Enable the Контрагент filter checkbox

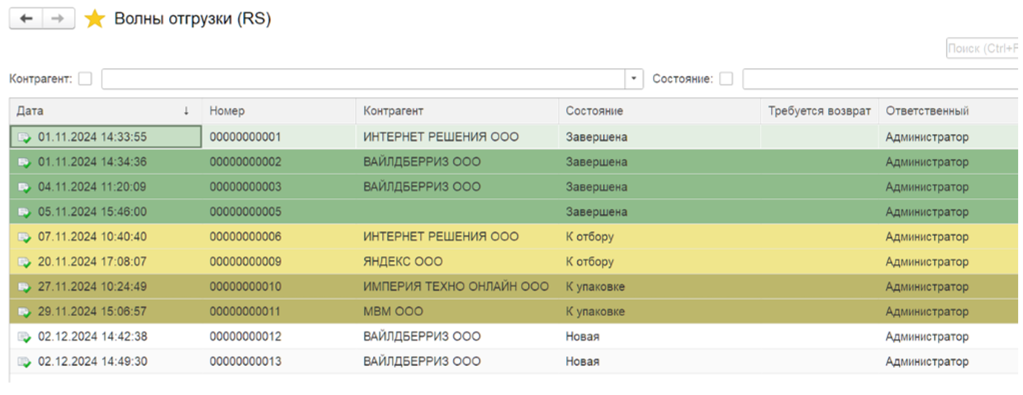(85, 79)
